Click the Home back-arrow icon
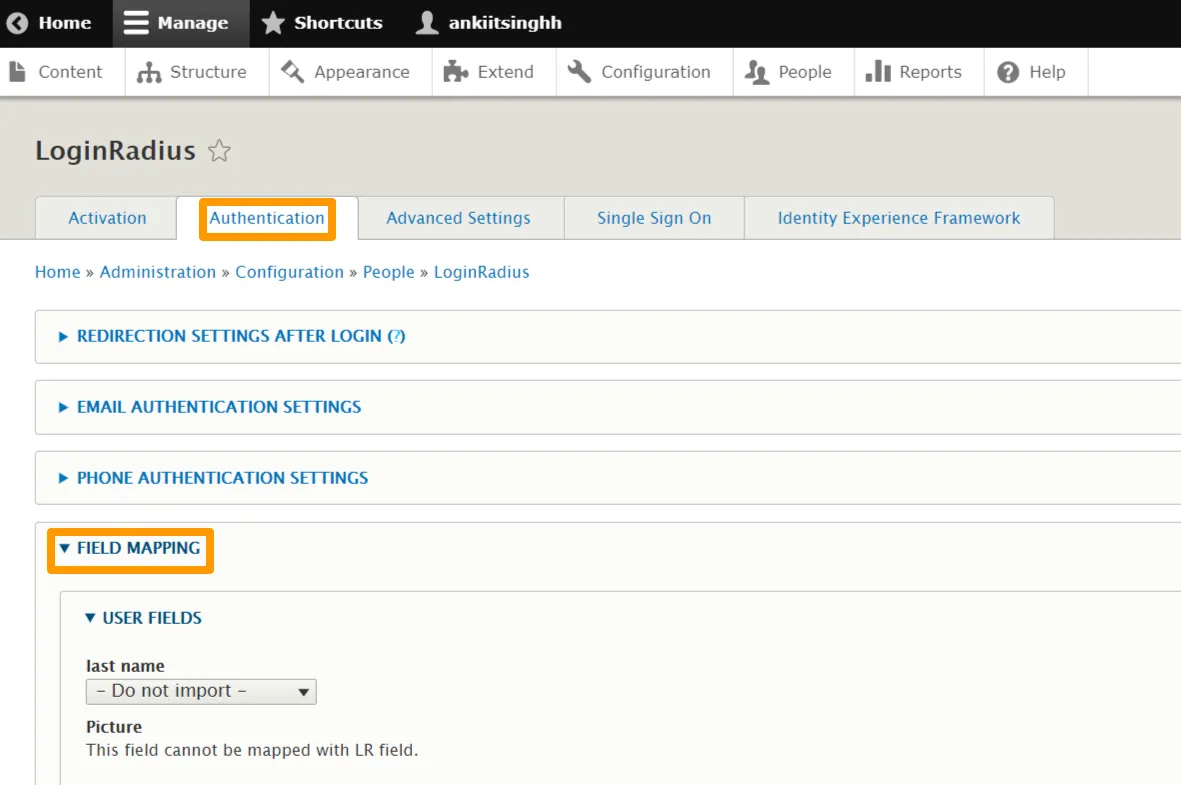 coord(18,23)
